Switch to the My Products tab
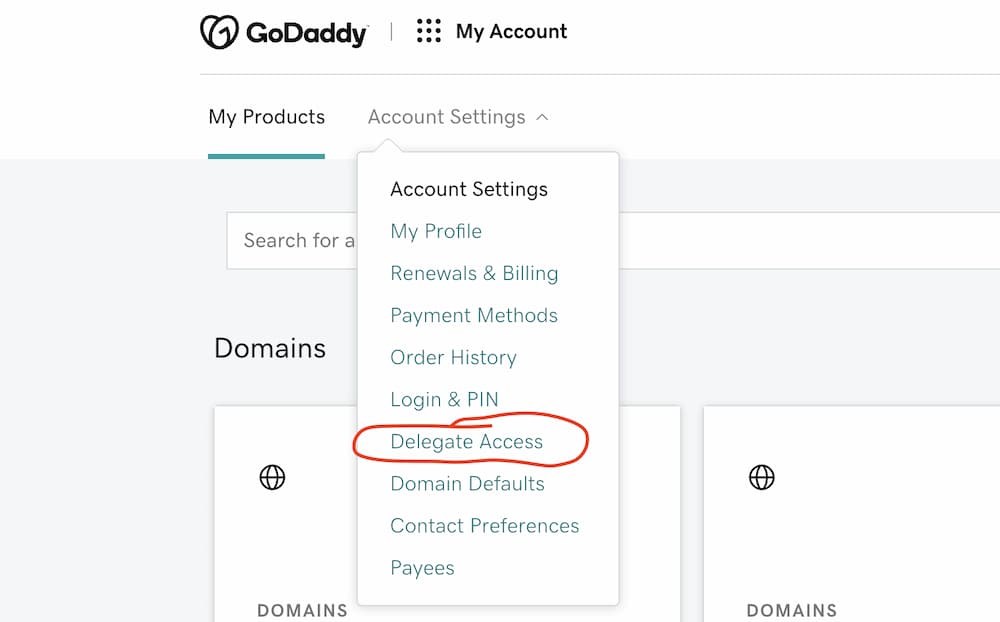1000x622 pixels. tap(267, 117)
